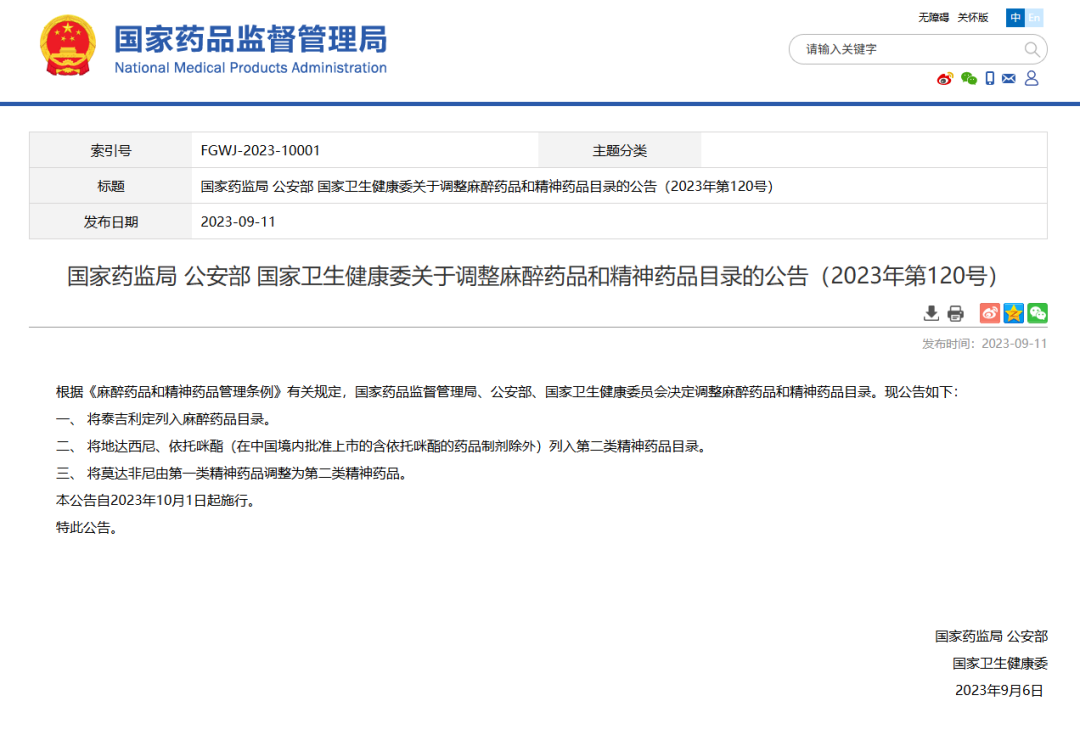
Task: Share the announcement via WeChat green icon
Action: point(1037,313)
